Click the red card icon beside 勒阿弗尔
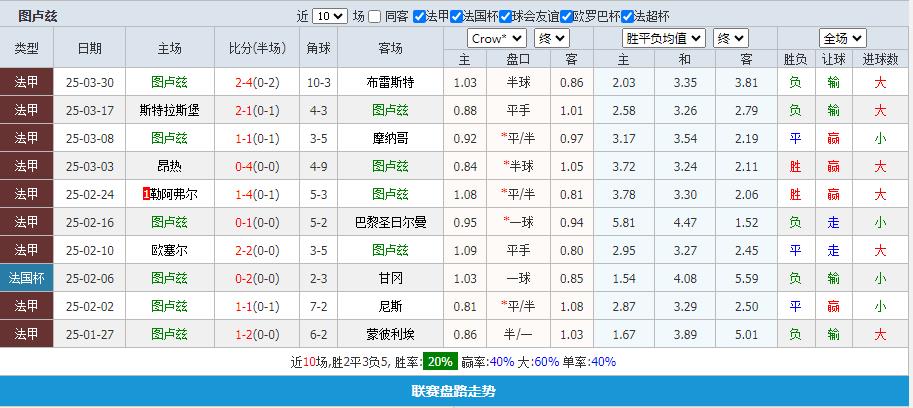Screen dimensions: 913x408 click(x=147, y=194)
